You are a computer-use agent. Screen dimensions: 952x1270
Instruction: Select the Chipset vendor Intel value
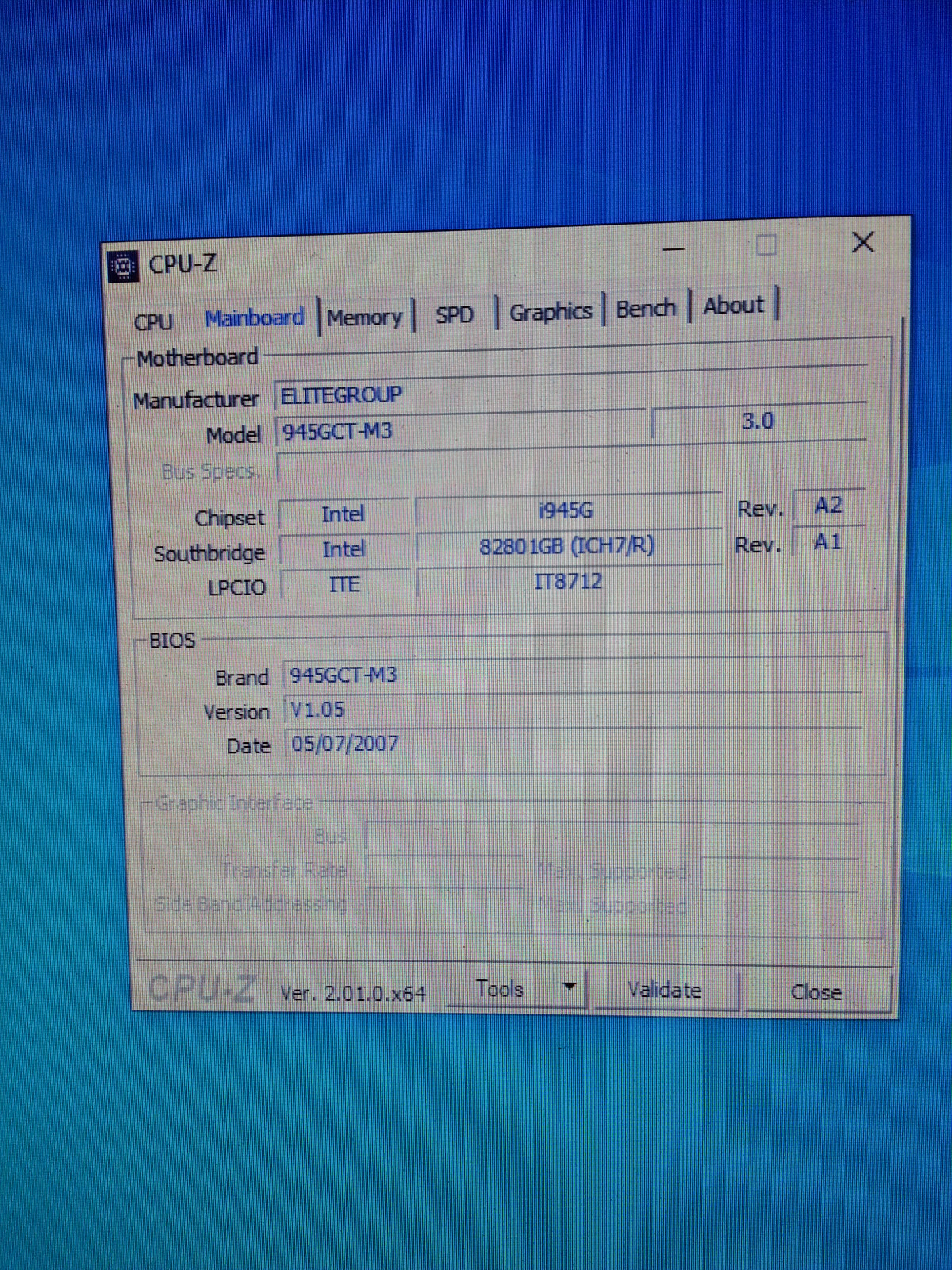click(x=343, y=515)
